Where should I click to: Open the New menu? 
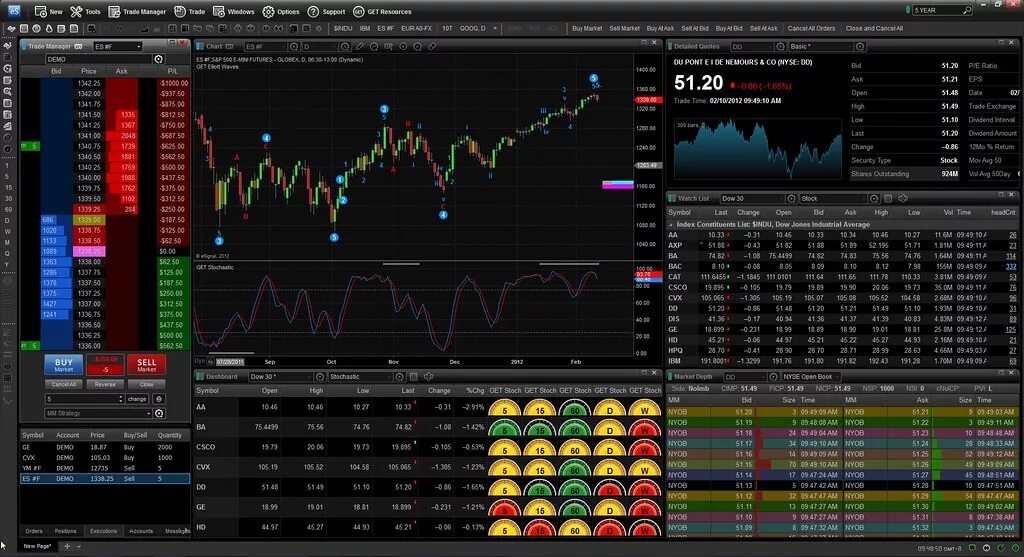[x=48, y=11]
